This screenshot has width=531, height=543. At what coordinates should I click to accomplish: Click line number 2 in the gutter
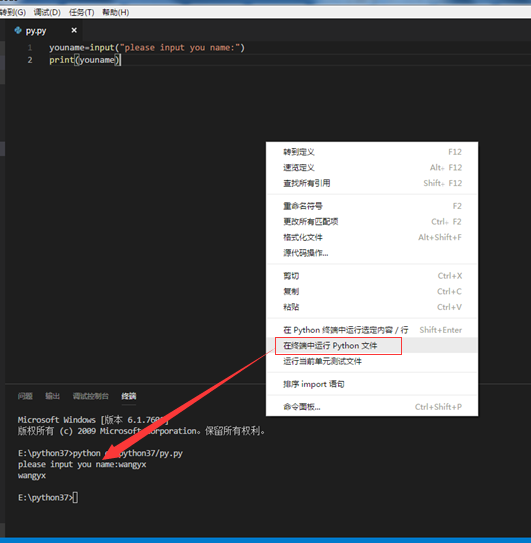click(30, 60)
